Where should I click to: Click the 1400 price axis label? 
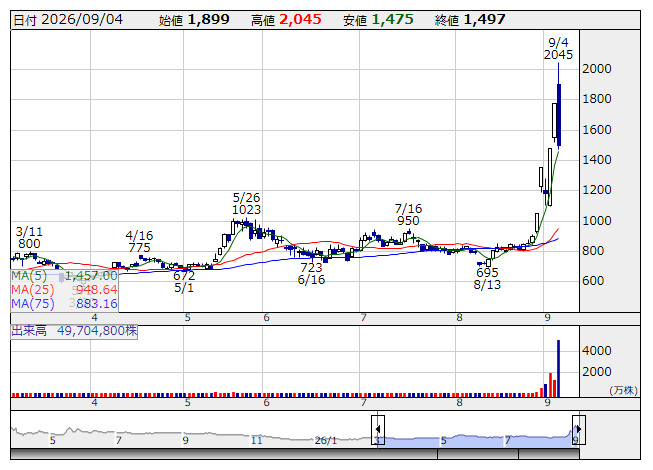click(596, 160)
